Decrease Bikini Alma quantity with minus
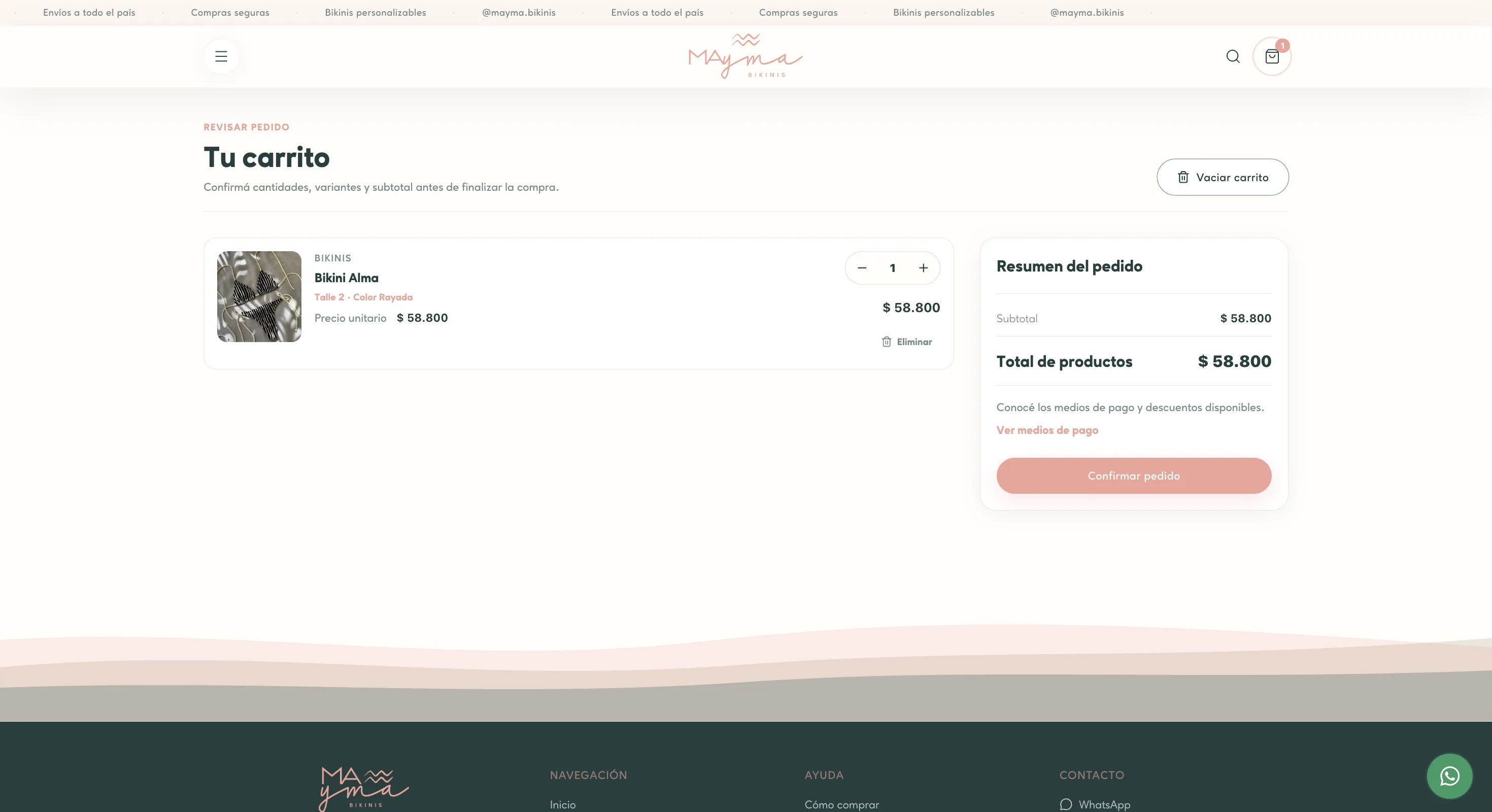The width and height of the screenshot is (1492, 812). tap(862, 267)
